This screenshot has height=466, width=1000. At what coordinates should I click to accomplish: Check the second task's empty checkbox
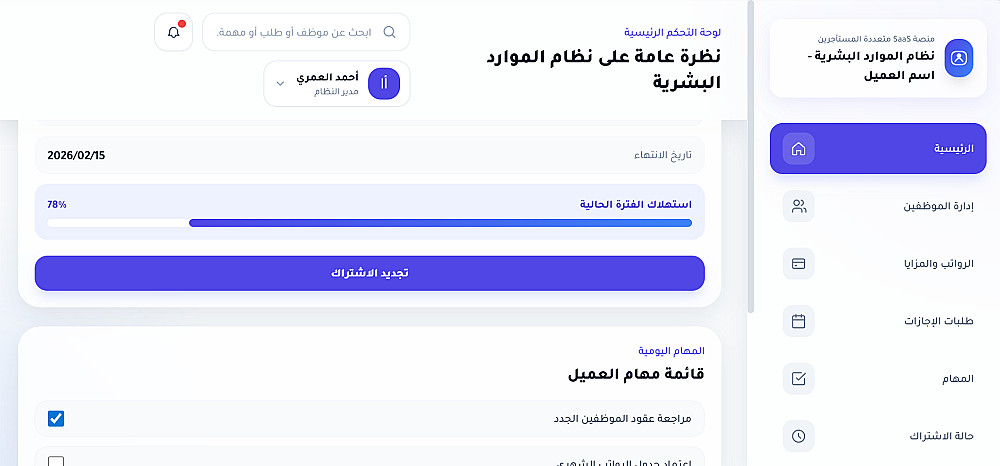click(56, 461)
